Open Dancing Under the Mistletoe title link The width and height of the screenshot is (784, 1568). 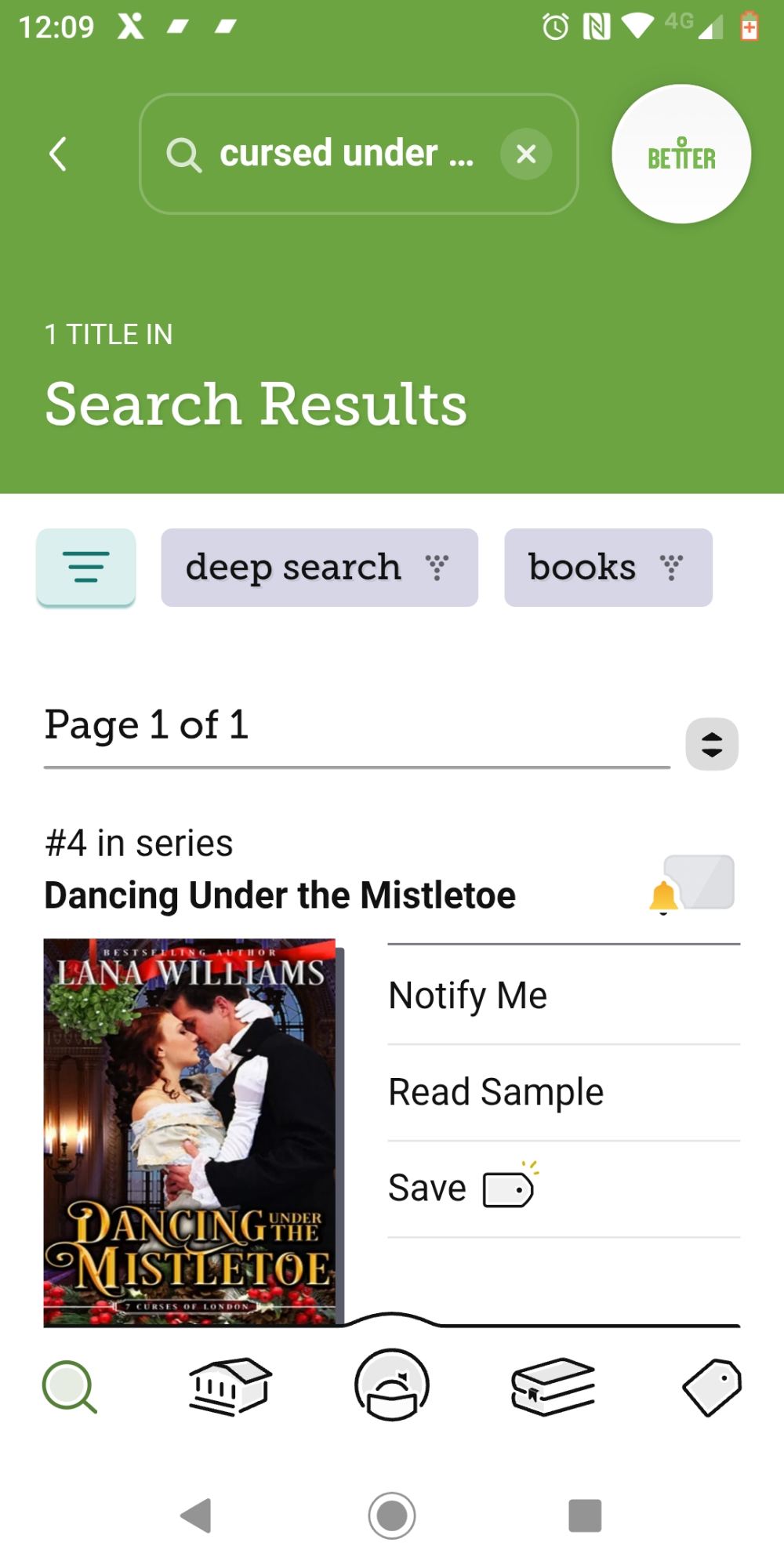[280, 895]
